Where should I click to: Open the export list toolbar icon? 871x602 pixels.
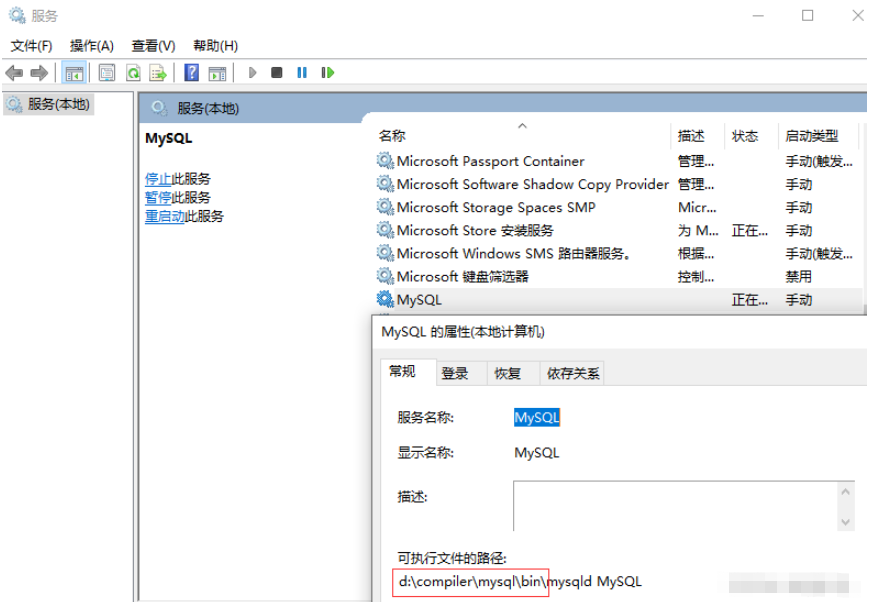[158, 72]
